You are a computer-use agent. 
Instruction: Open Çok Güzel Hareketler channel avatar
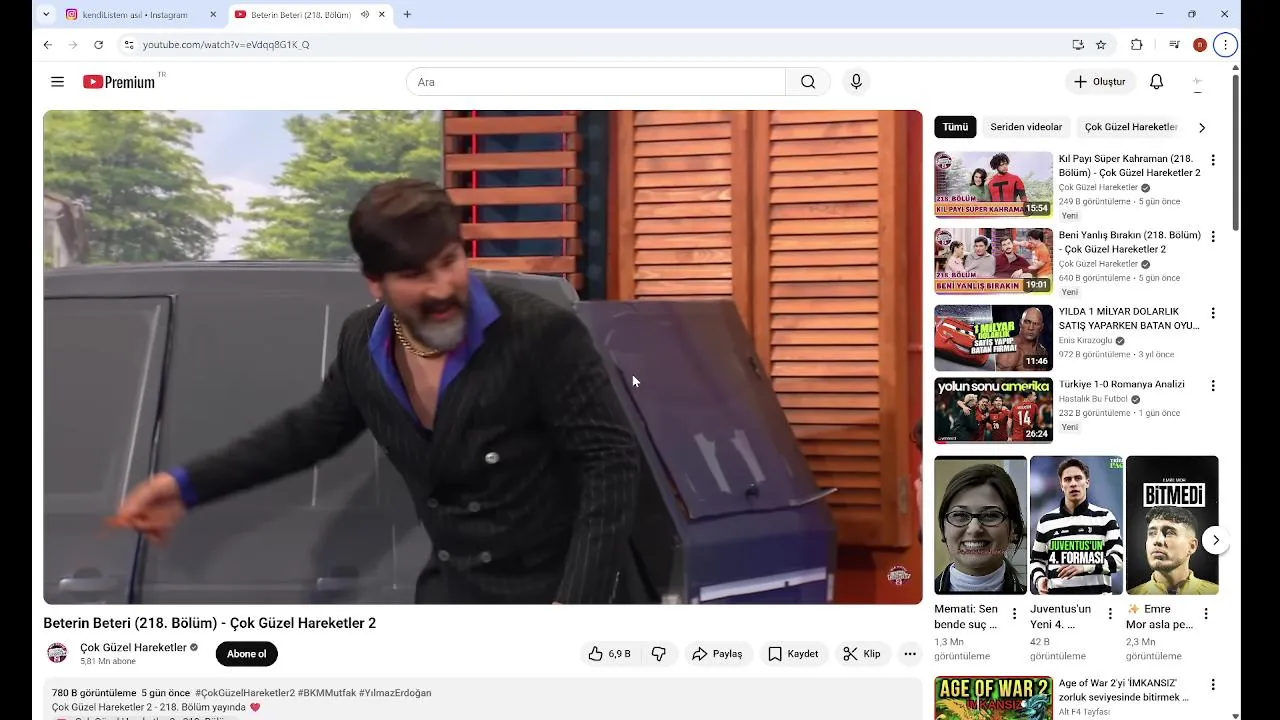coord(58,654)
